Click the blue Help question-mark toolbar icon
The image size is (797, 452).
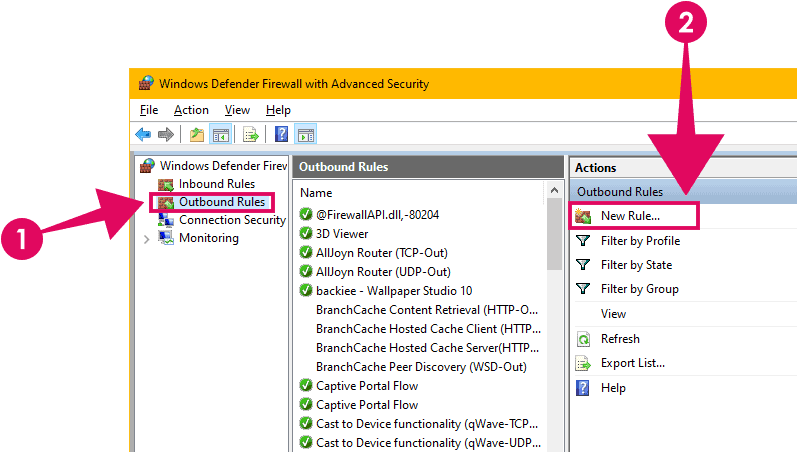281,134
